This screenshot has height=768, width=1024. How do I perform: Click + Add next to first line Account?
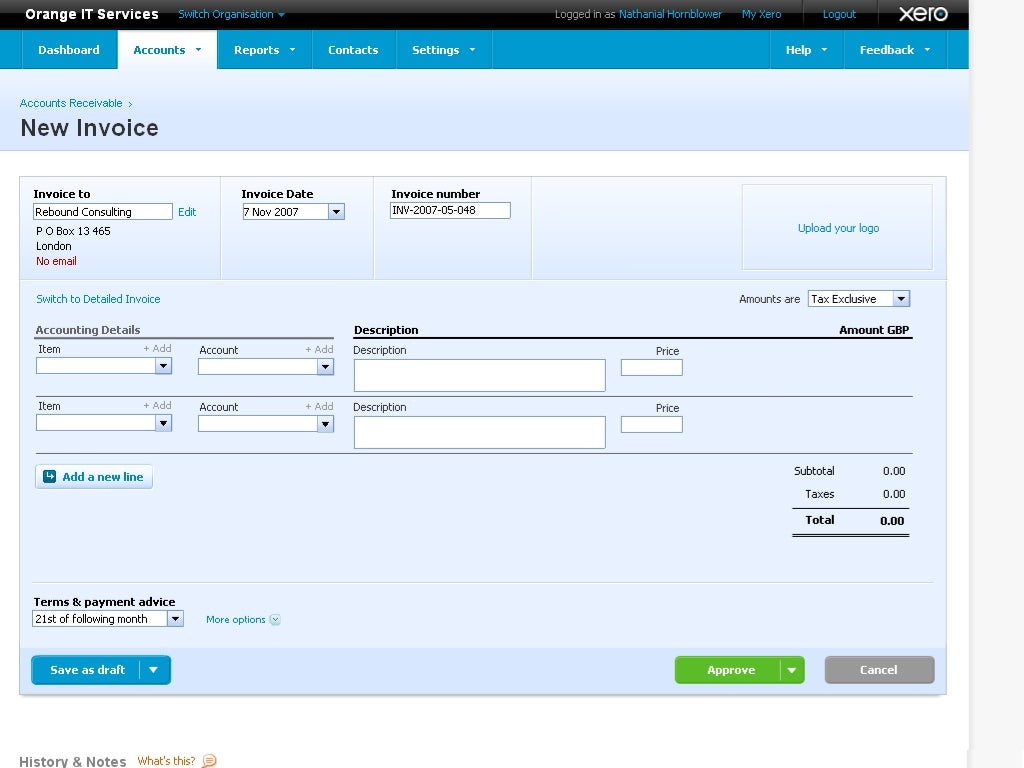pos(319,349)
